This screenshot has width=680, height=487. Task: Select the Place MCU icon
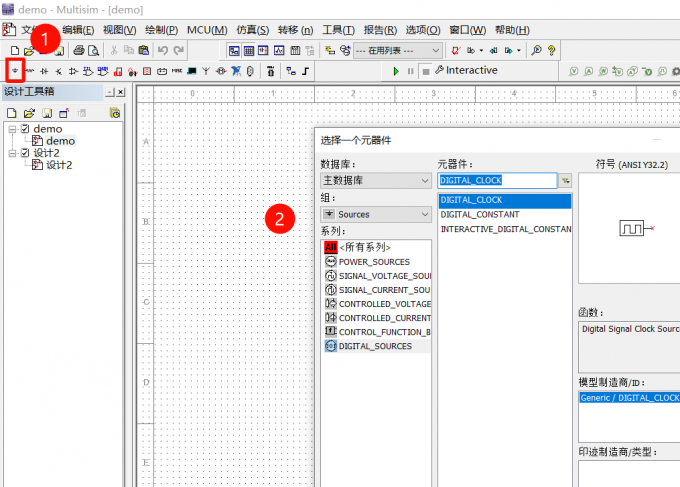pyautogui.click(x=271, y=71)
